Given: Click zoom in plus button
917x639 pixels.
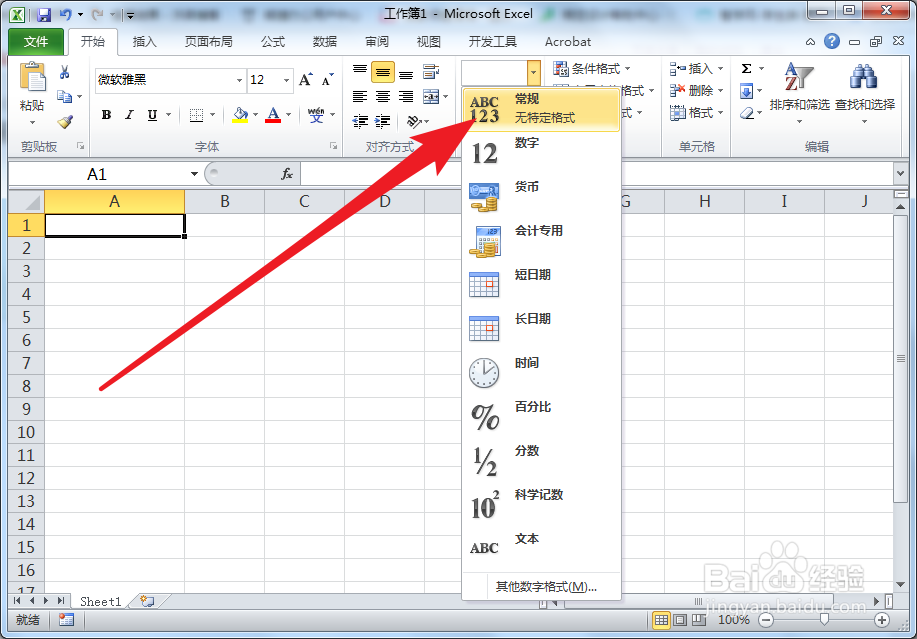Looking at the screenshot, I should click(881, 620).
